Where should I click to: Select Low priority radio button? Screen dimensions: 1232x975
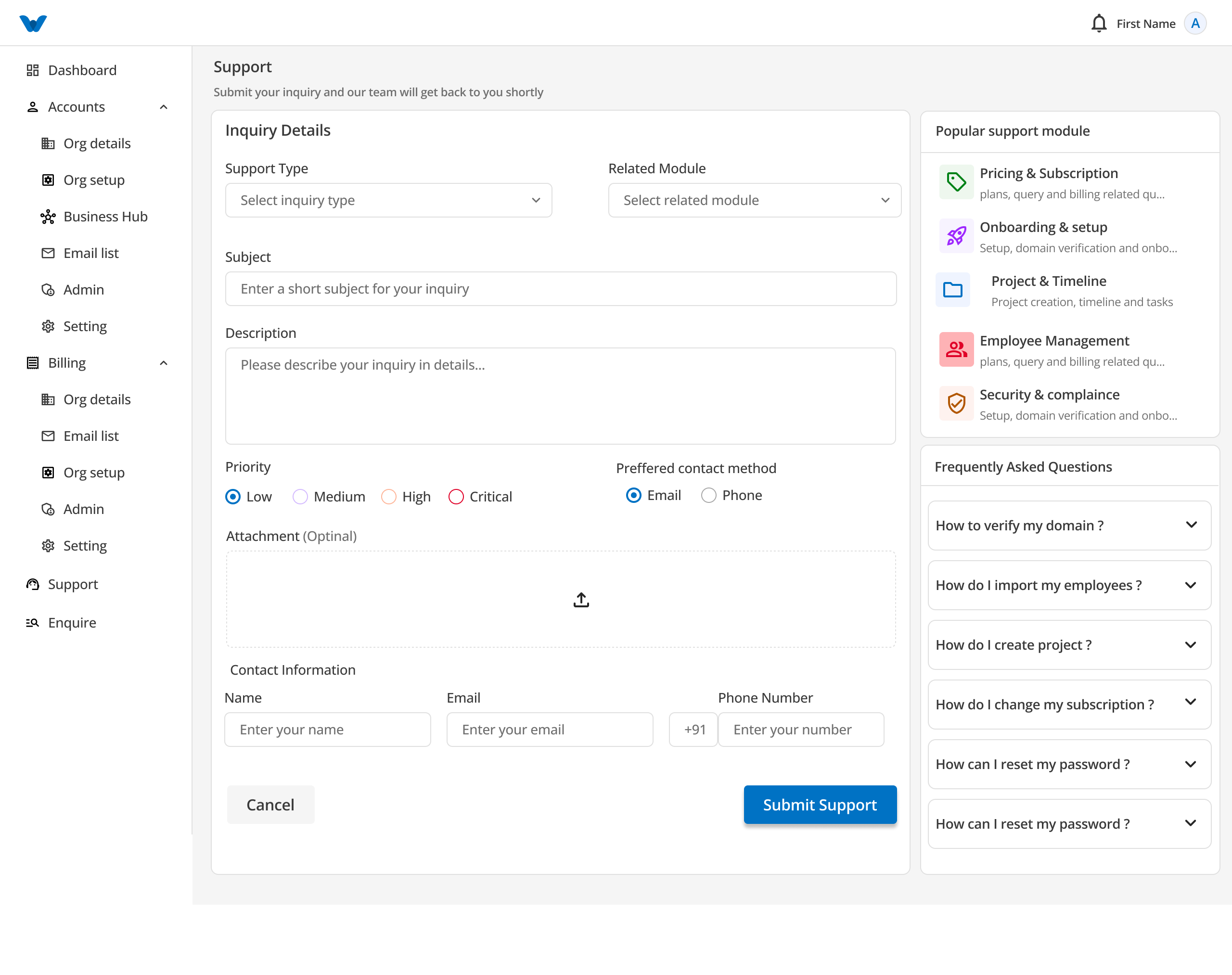click(233, 497)
